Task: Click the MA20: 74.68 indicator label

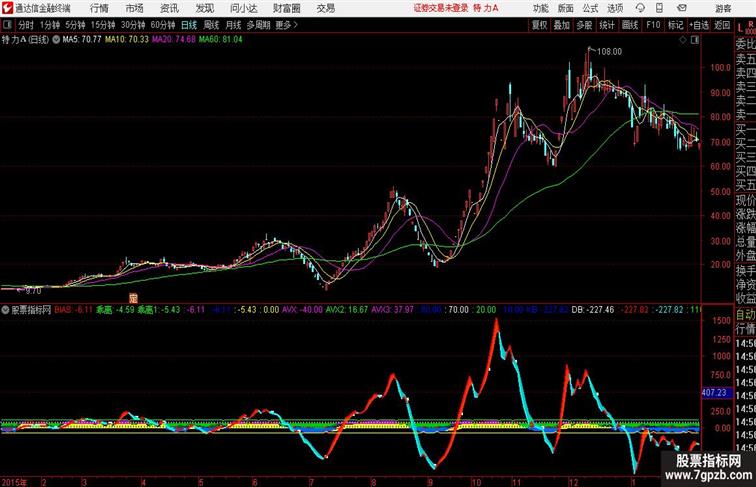Action: point(174,40)
